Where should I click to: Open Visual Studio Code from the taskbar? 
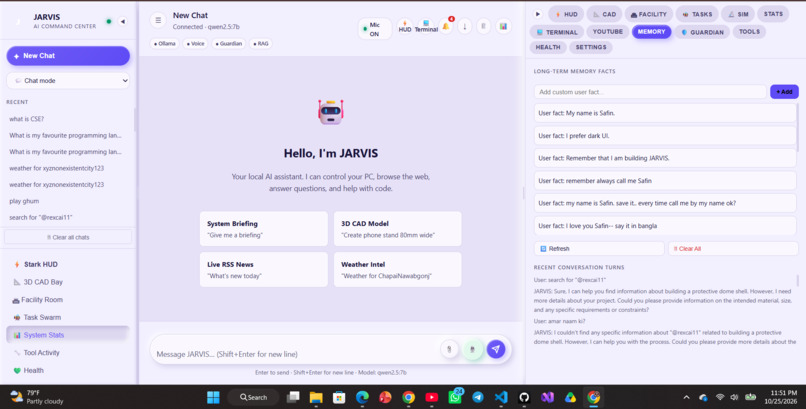coord(501,397)
